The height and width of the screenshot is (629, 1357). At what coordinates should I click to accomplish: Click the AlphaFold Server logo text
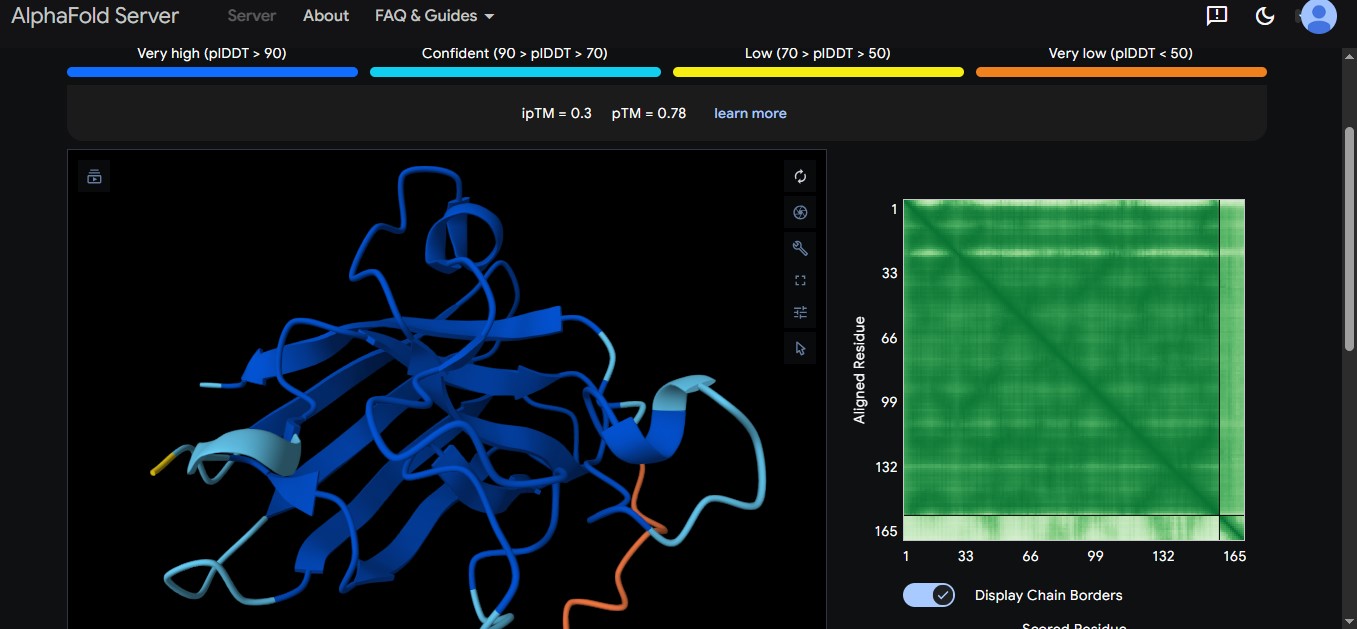pyautogui.click(x=95, y=15)
